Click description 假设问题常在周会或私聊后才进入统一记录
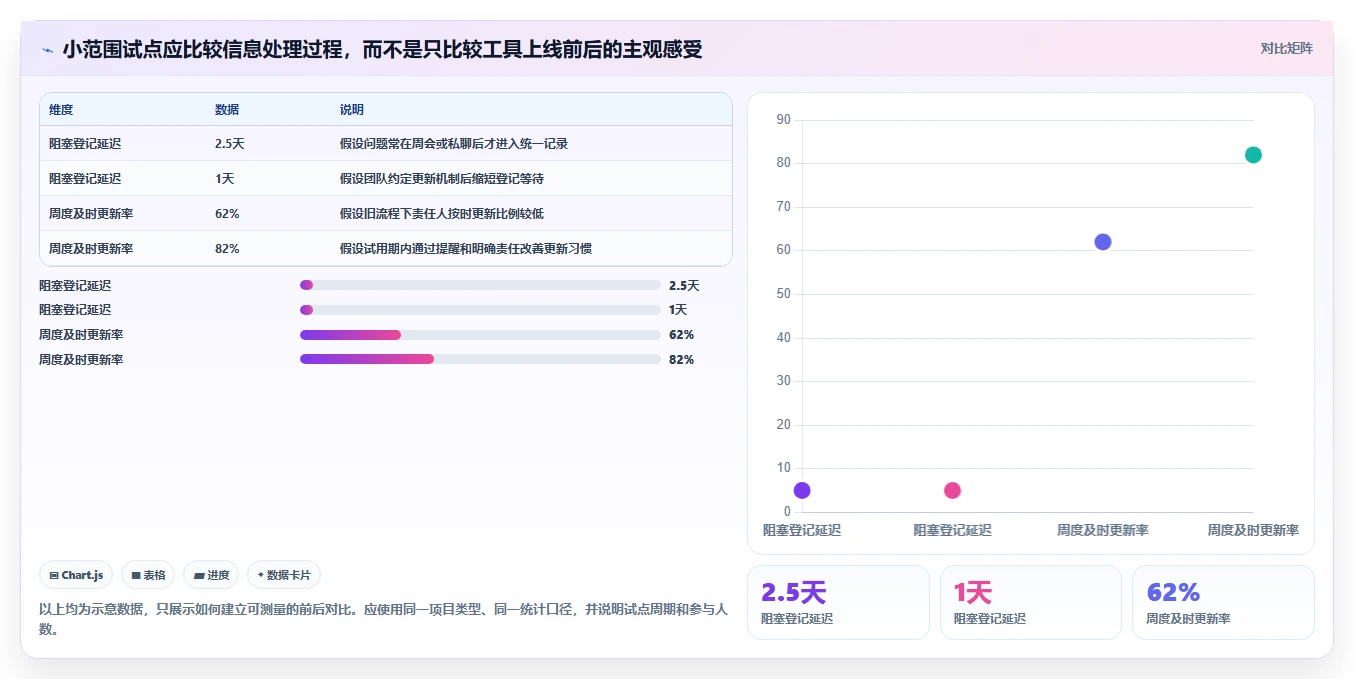Screen dimensions: 1354x679 tap(454, 144)
